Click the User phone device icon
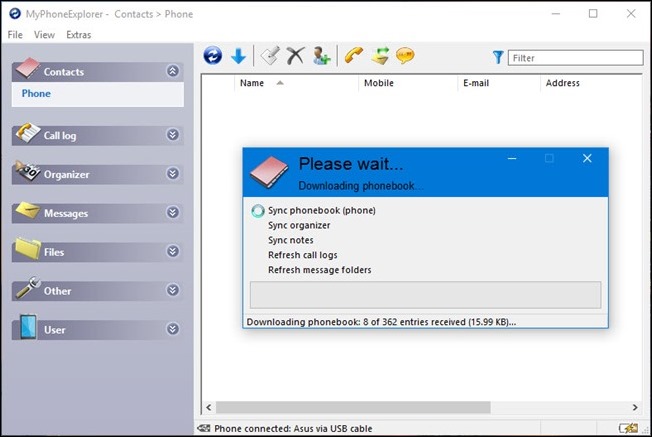 click(x=28, y=327)
